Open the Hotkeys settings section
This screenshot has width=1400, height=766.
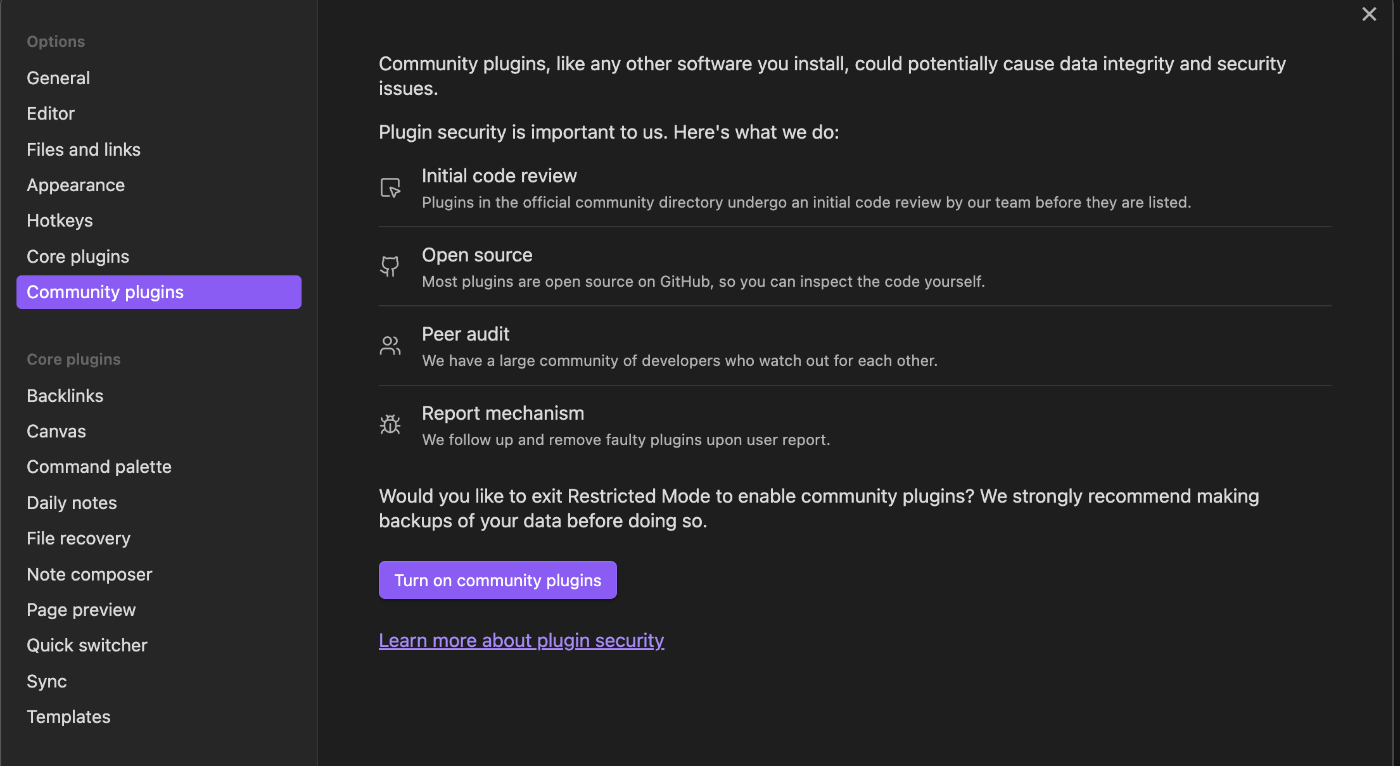coord(60,220)
